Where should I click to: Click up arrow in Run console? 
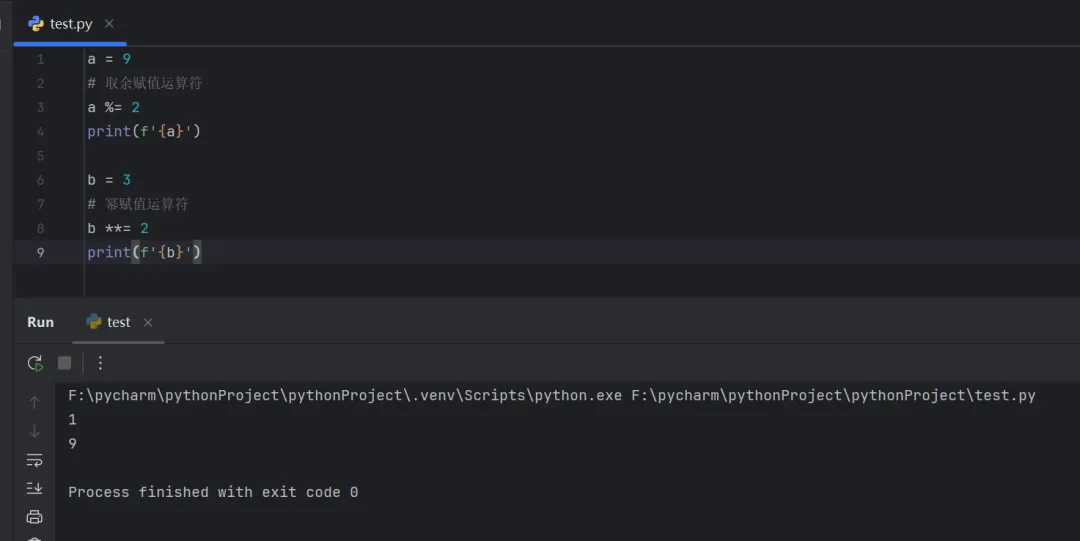pyautogui.click(x=35, y=402)
